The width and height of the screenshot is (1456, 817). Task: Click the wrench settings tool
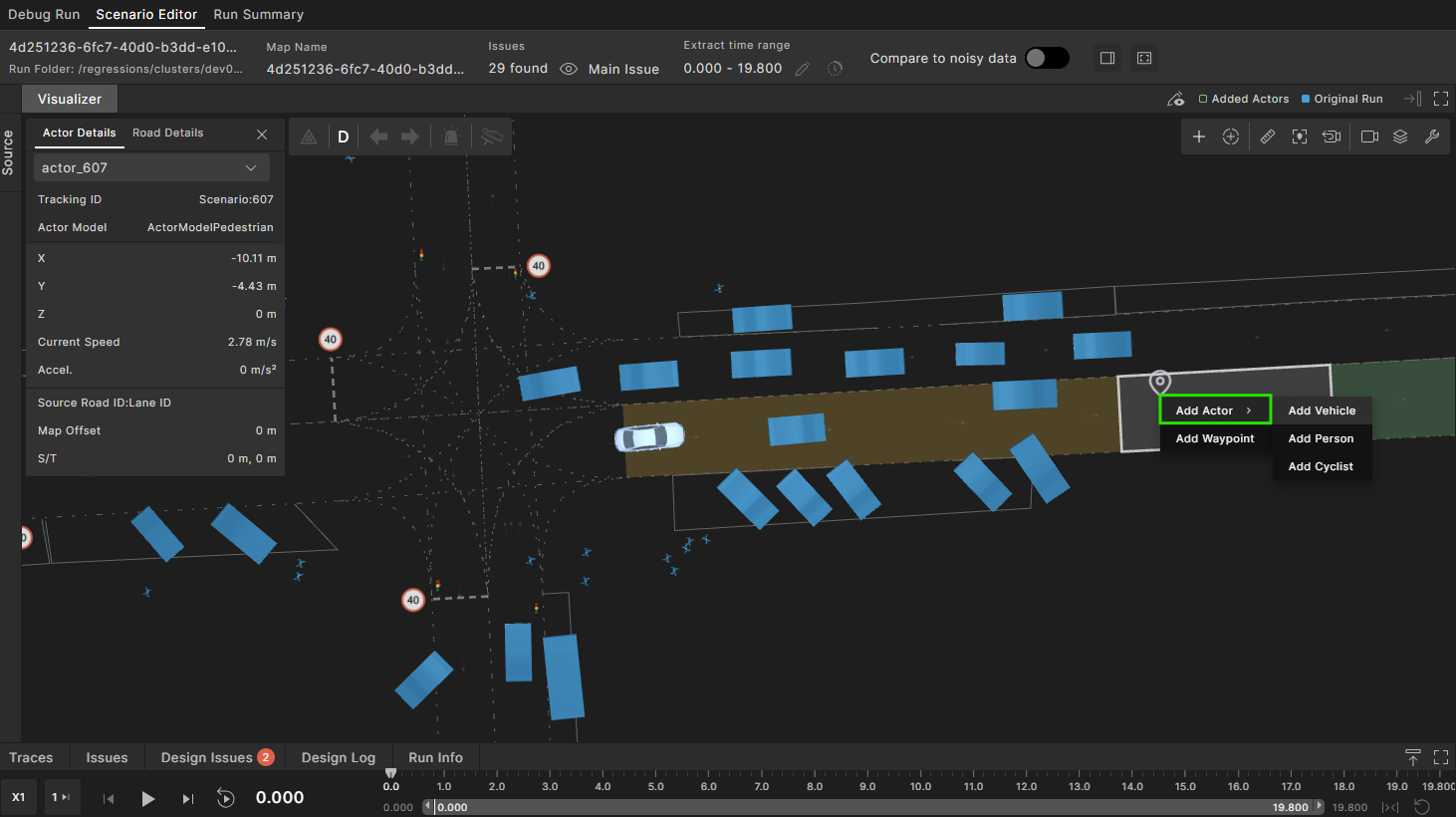1432,136
